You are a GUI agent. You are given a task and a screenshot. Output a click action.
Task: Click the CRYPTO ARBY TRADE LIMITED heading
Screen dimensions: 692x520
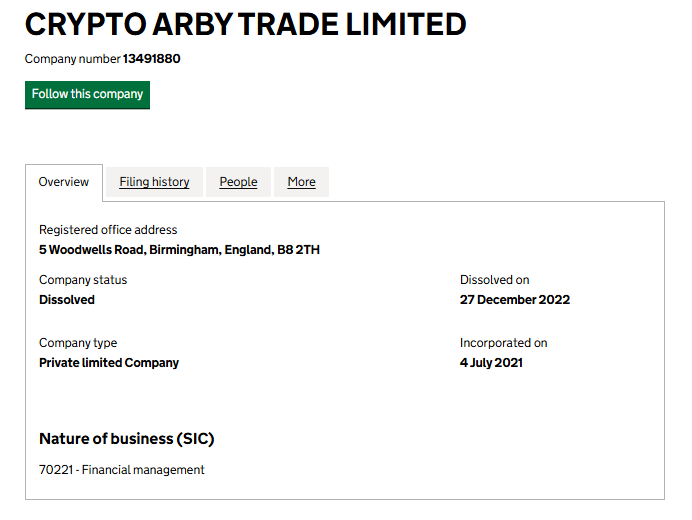(x=246, y=24)
